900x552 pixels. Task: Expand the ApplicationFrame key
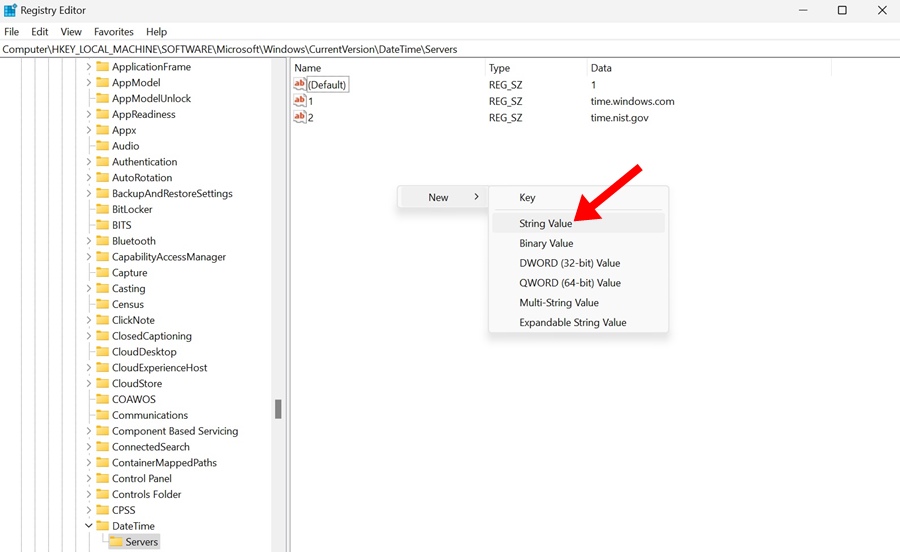click(x=88, y=67)
